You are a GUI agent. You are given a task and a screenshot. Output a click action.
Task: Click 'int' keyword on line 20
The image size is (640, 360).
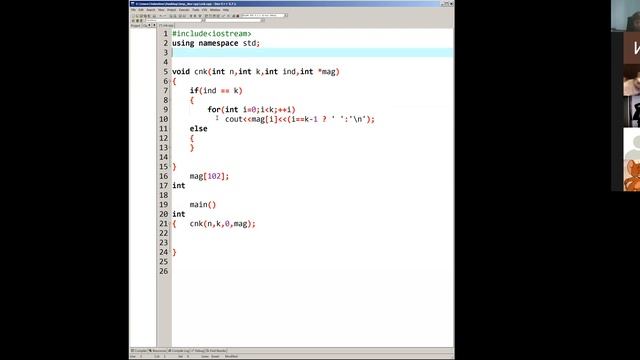[x=178, y=214]
